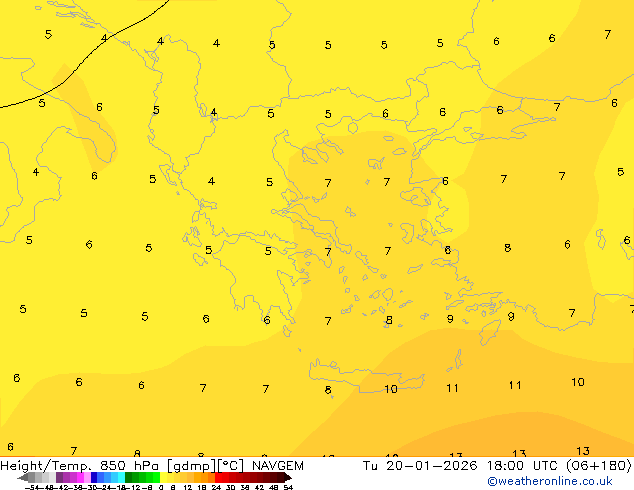This screenshot has width=634, height=490.
Task: Click the gray left arrow of the legend
Action: coord(23,477)
